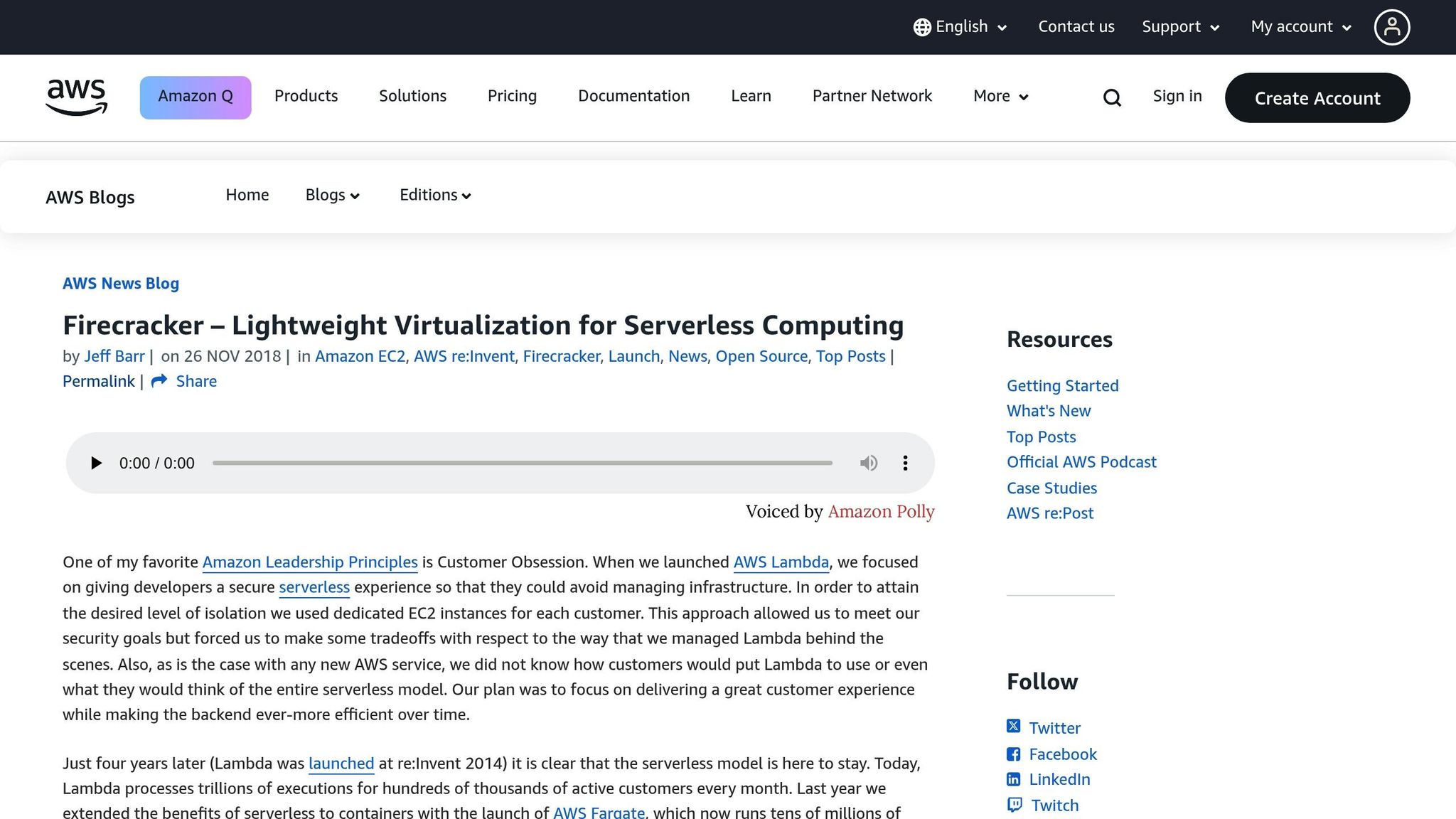Click the Twitch icon
The height and width of the screenshot is (819, 1456).
pyautogui.click(x=1015, y=805)
